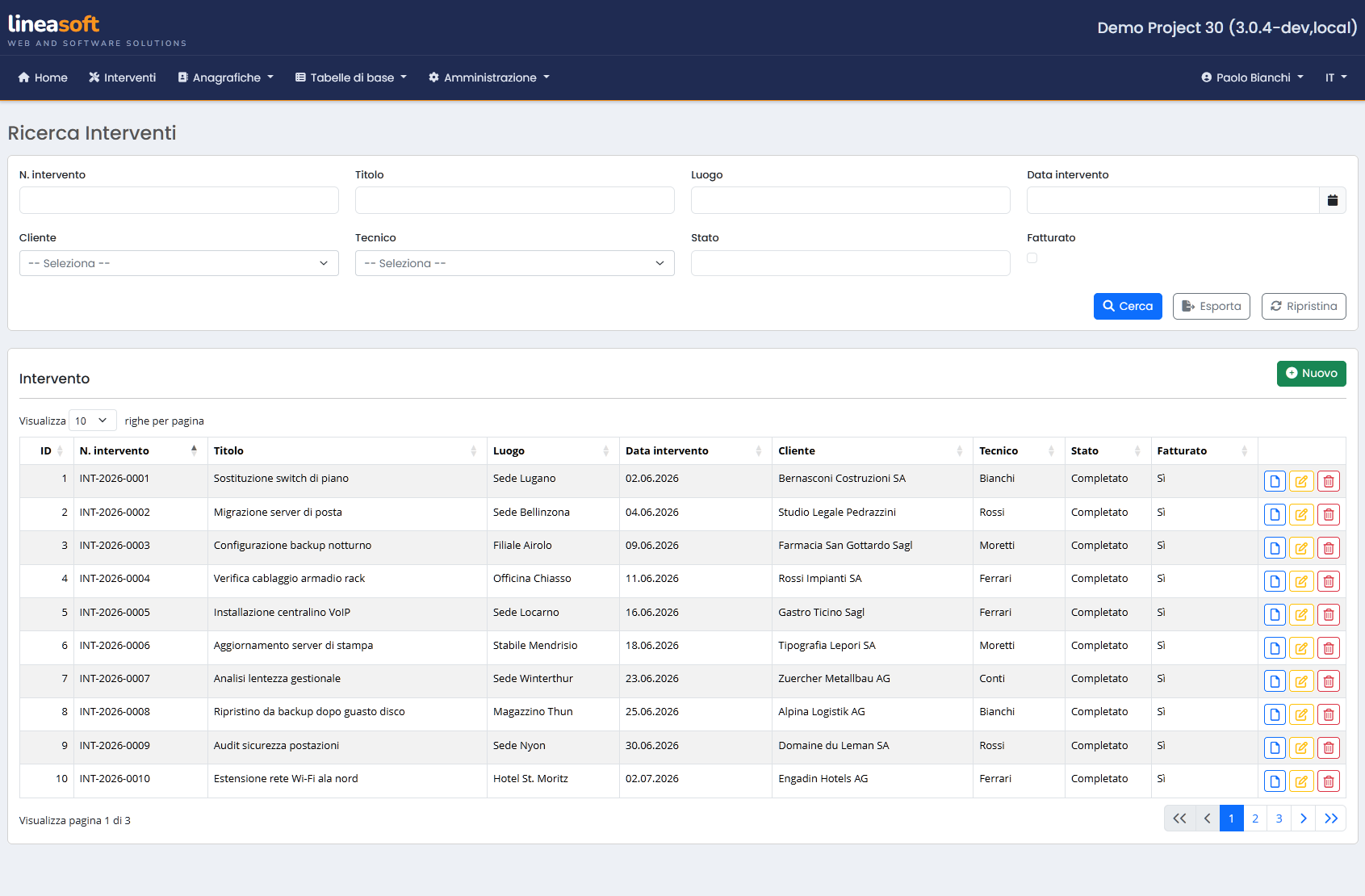This screenshot has width=1365, height=896.
Task: Delete row INT-2026-0002
Action: pyautogui.click(x=1329, y=515)
